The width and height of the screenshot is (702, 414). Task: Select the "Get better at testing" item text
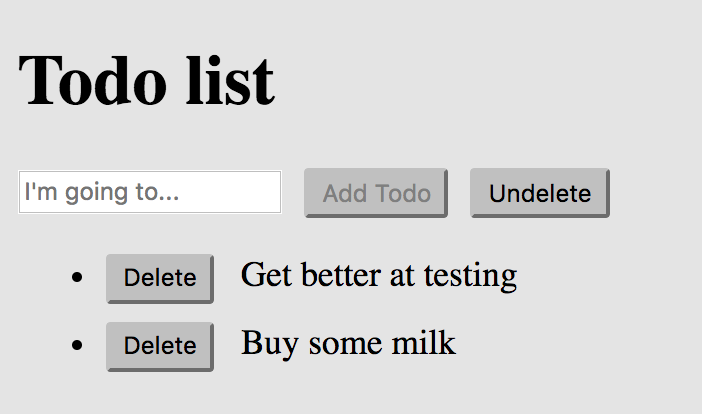coord(378,274)
